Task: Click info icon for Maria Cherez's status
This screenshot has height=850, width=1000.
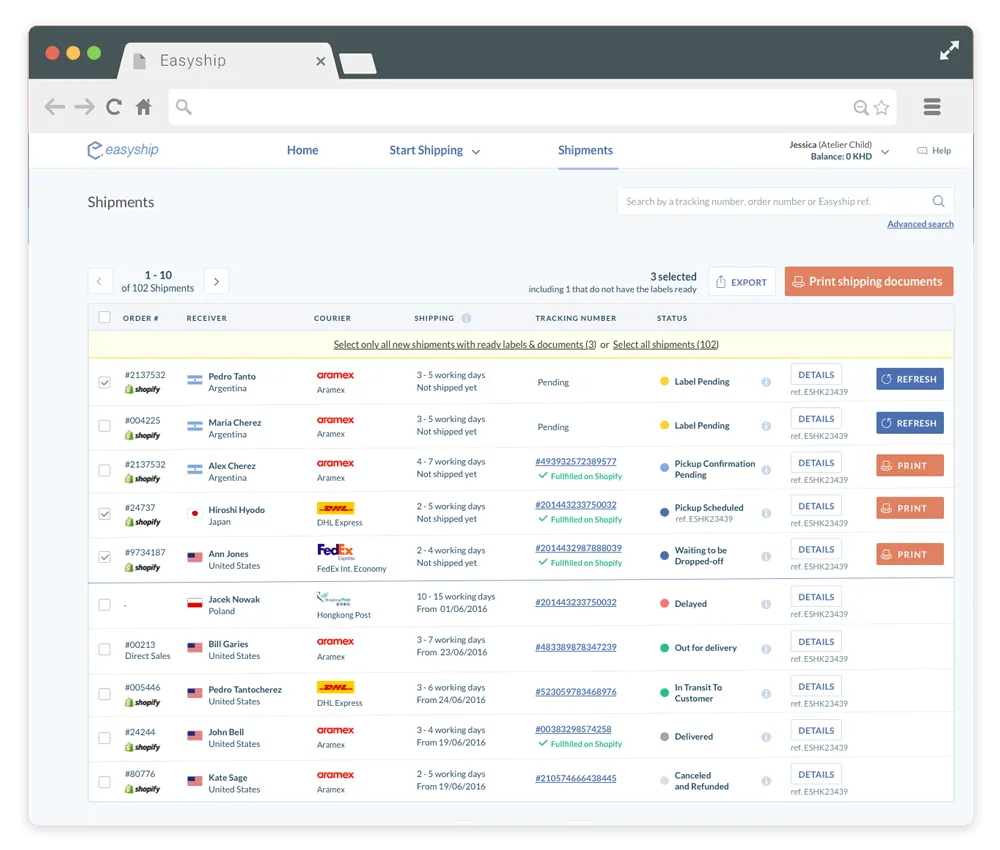Action: (766, 426)
